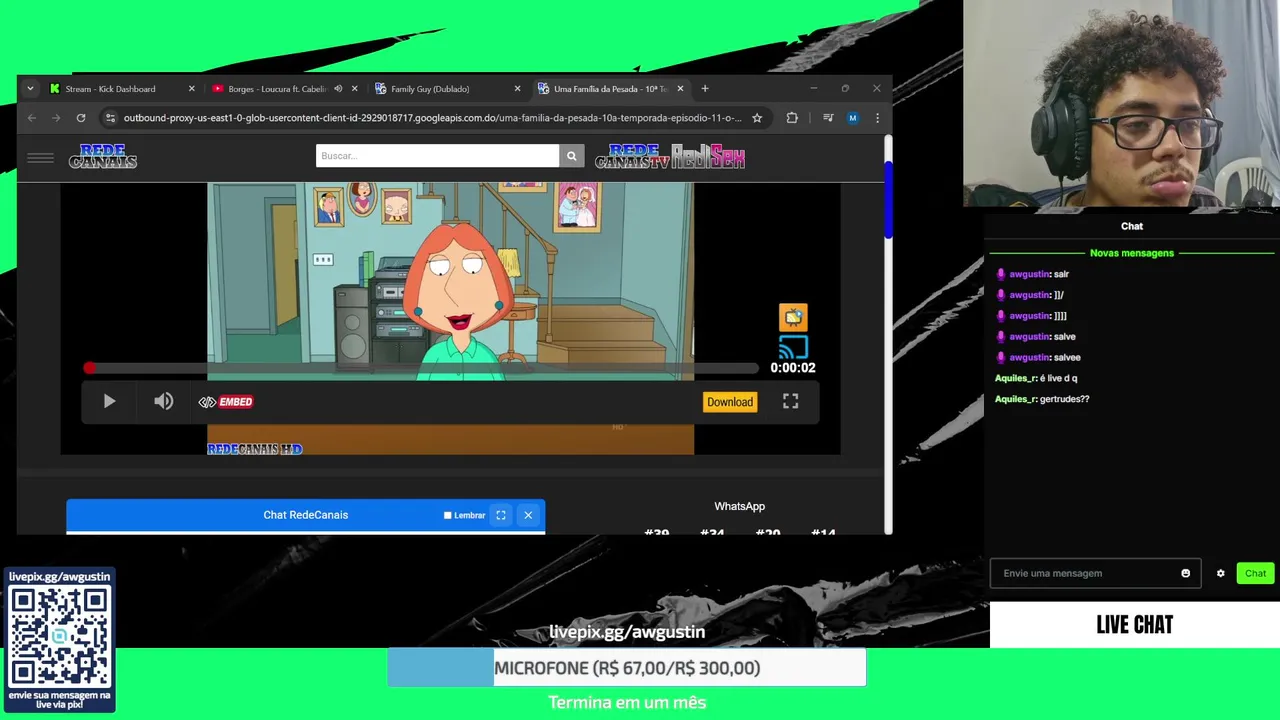Click the page vertical scrollbar
The width and height of the screenshot is (1280, 720).
(887, 199)
